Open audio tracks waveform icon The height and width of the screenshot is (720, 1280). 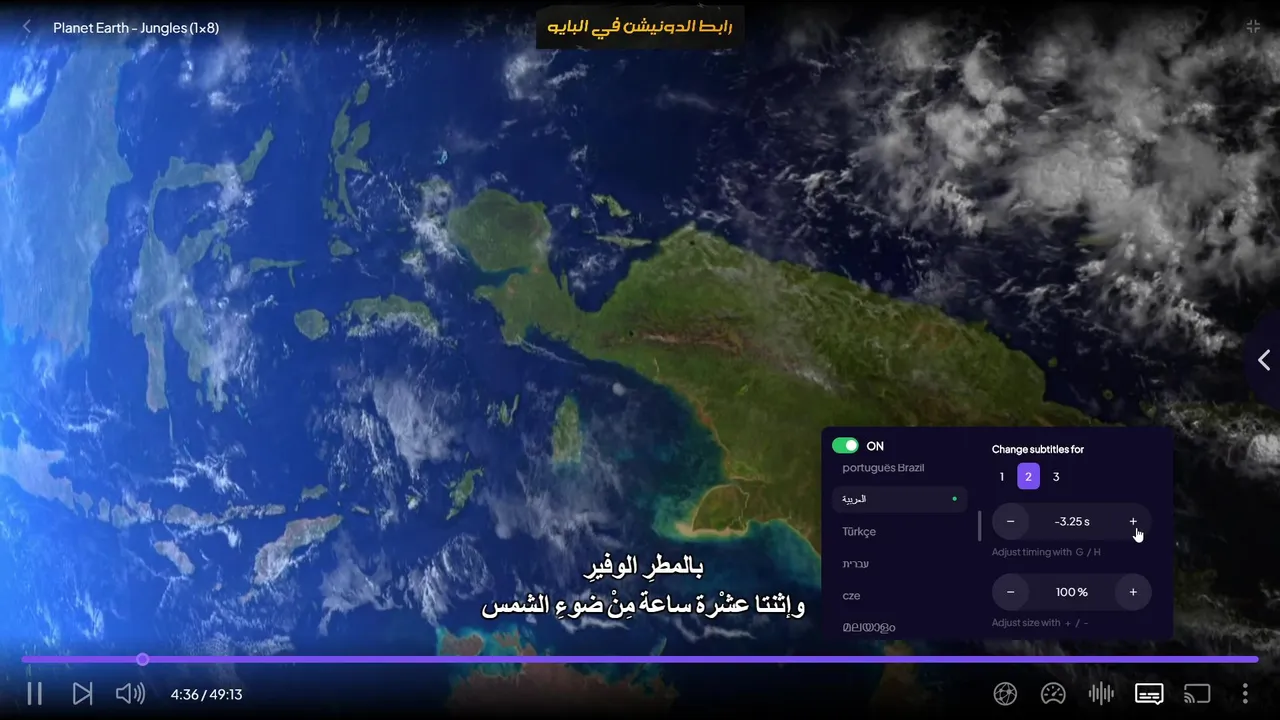pyautogui.click(x=1101, y=693)
